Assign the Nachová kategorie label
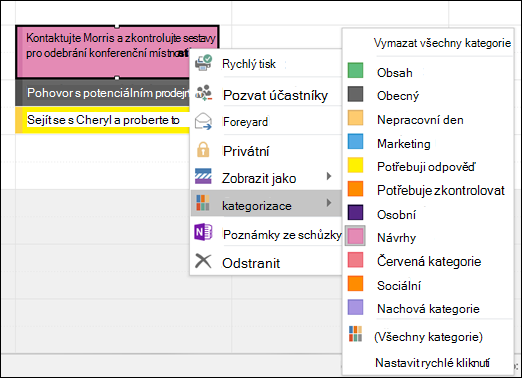The image size is (522, 378). tap(428, 309)
